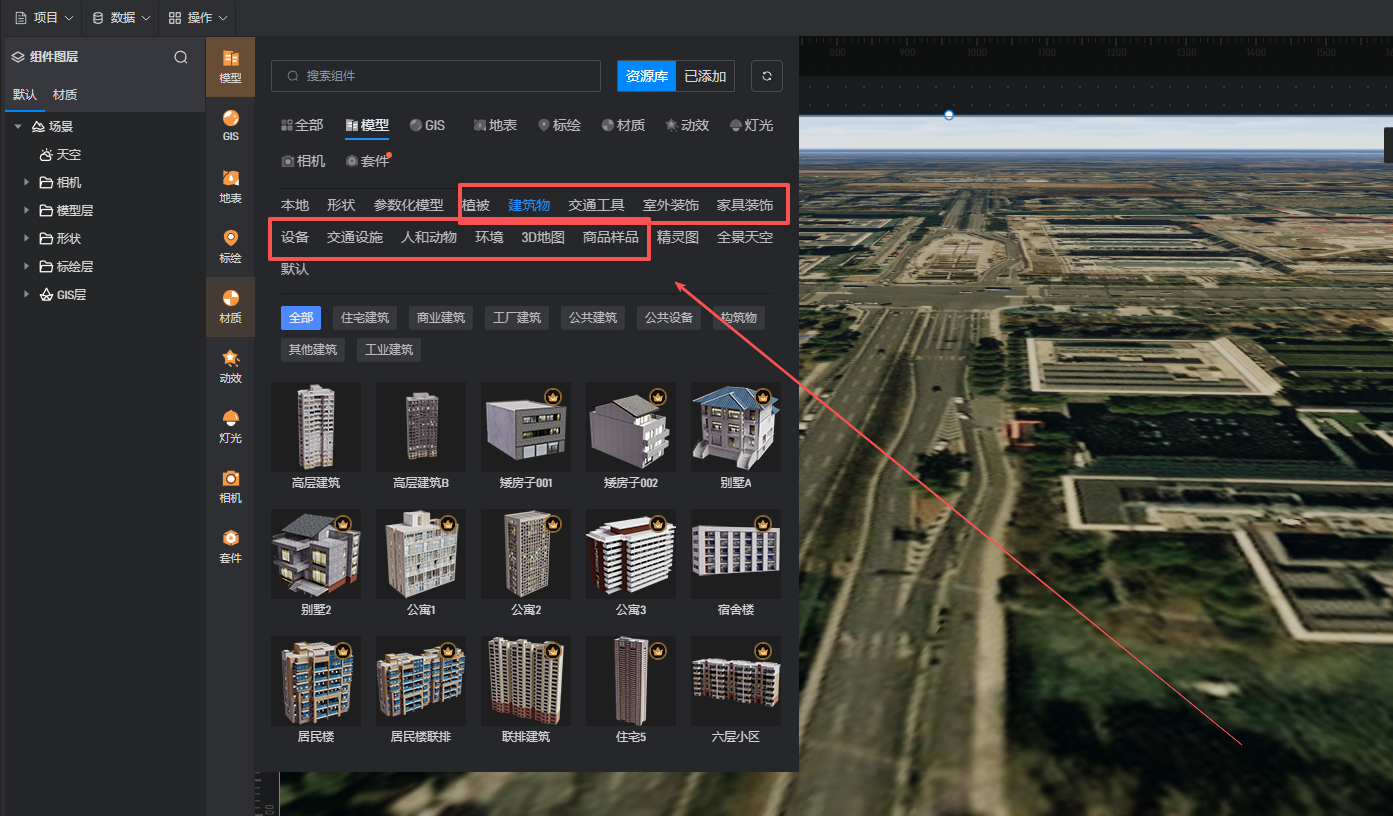Search layers using the magnifier icon
This screenshot has width=1393, height=816.
pyautogui.click(x=181, y=57)
